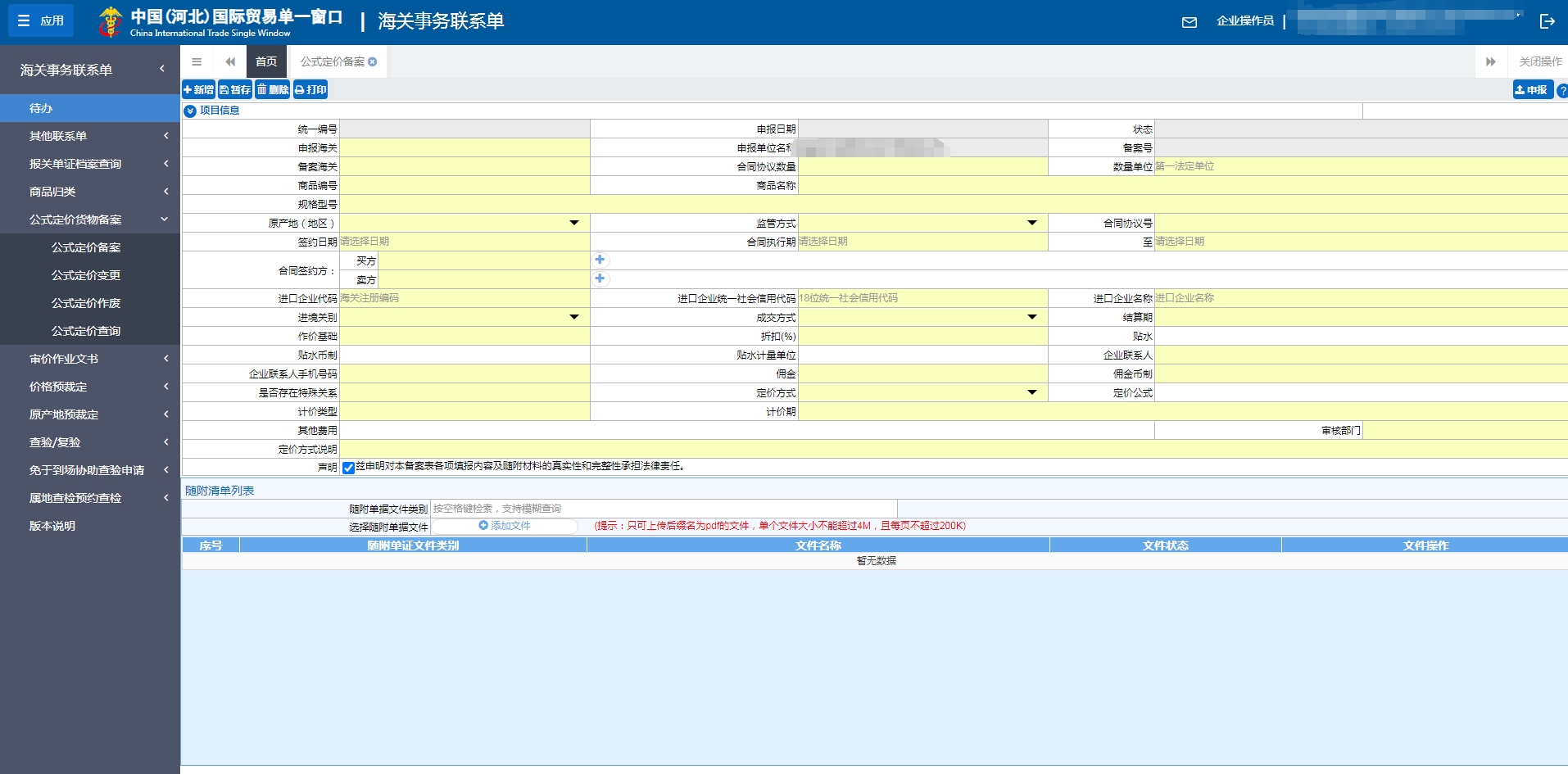Image resolution: width=1568 pixels, height=774 pixels.
Task: Click the 暂存 save button
Action: pyautogui.click(x=234, y=90)
